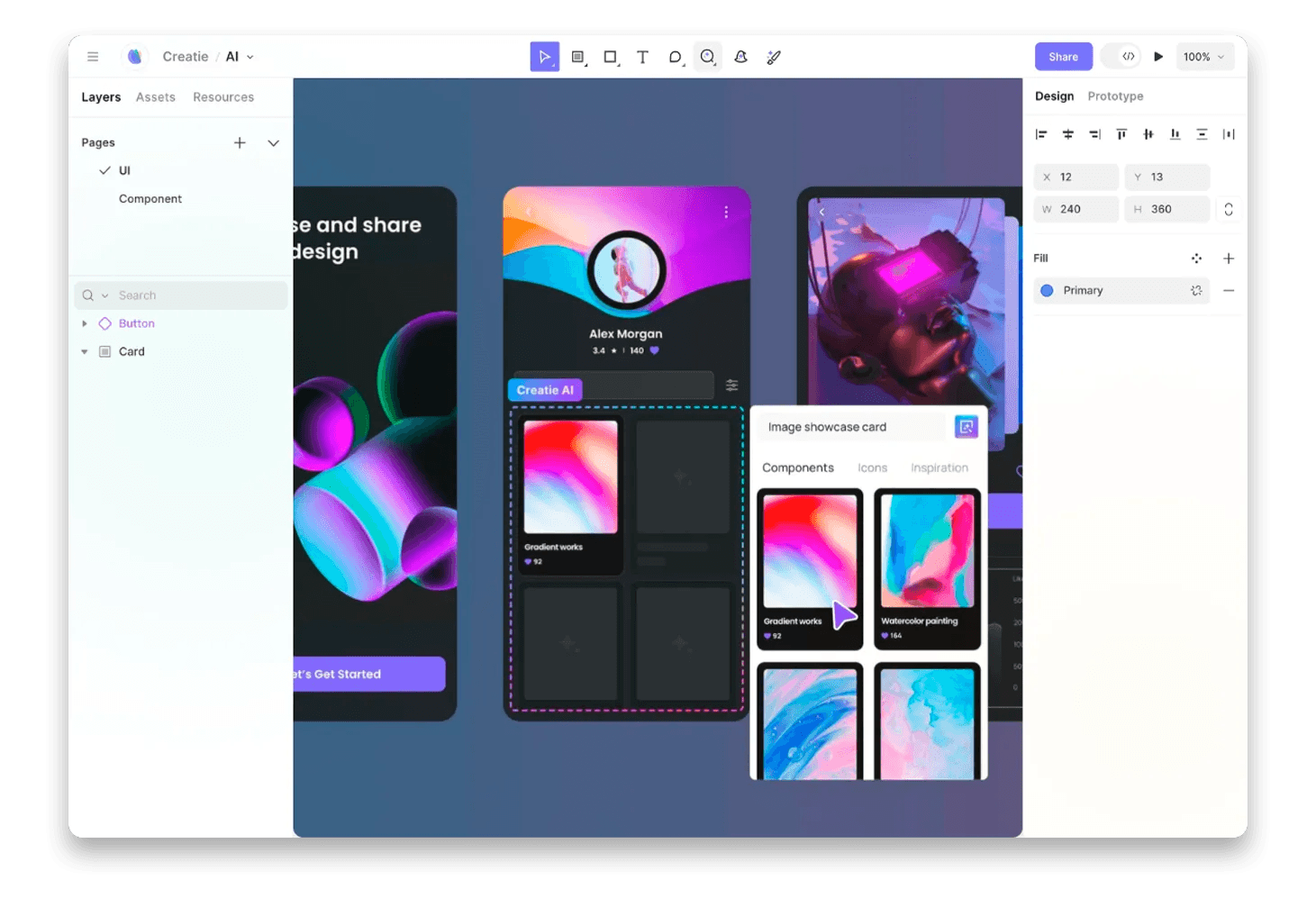This screenshot has height=898, width=1316.
Task: Align selection to bottom
Action: [x=1175, y=134]
